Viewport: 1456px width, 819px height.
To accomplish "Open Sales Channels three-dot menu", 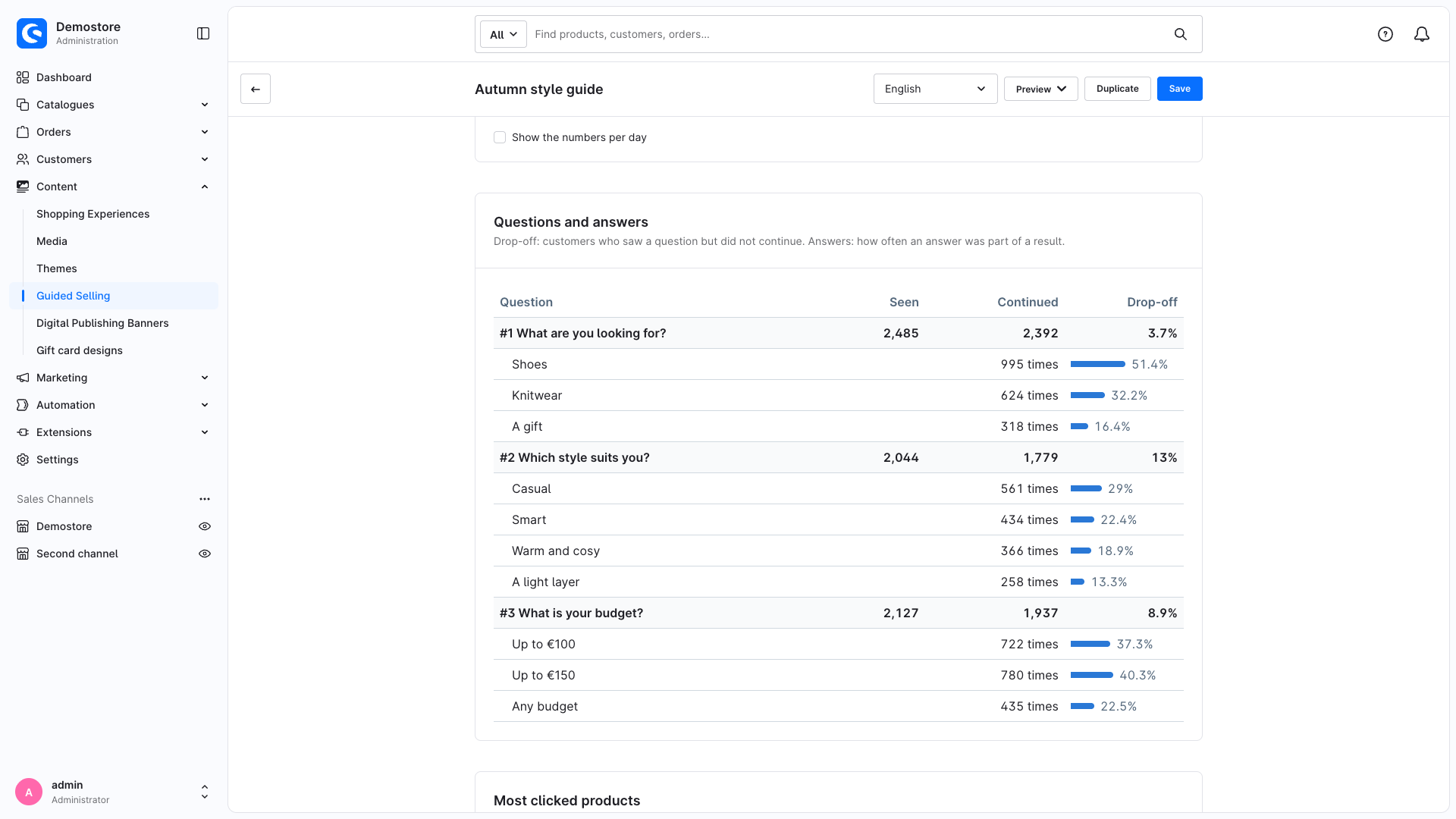I will click(205, 499).
